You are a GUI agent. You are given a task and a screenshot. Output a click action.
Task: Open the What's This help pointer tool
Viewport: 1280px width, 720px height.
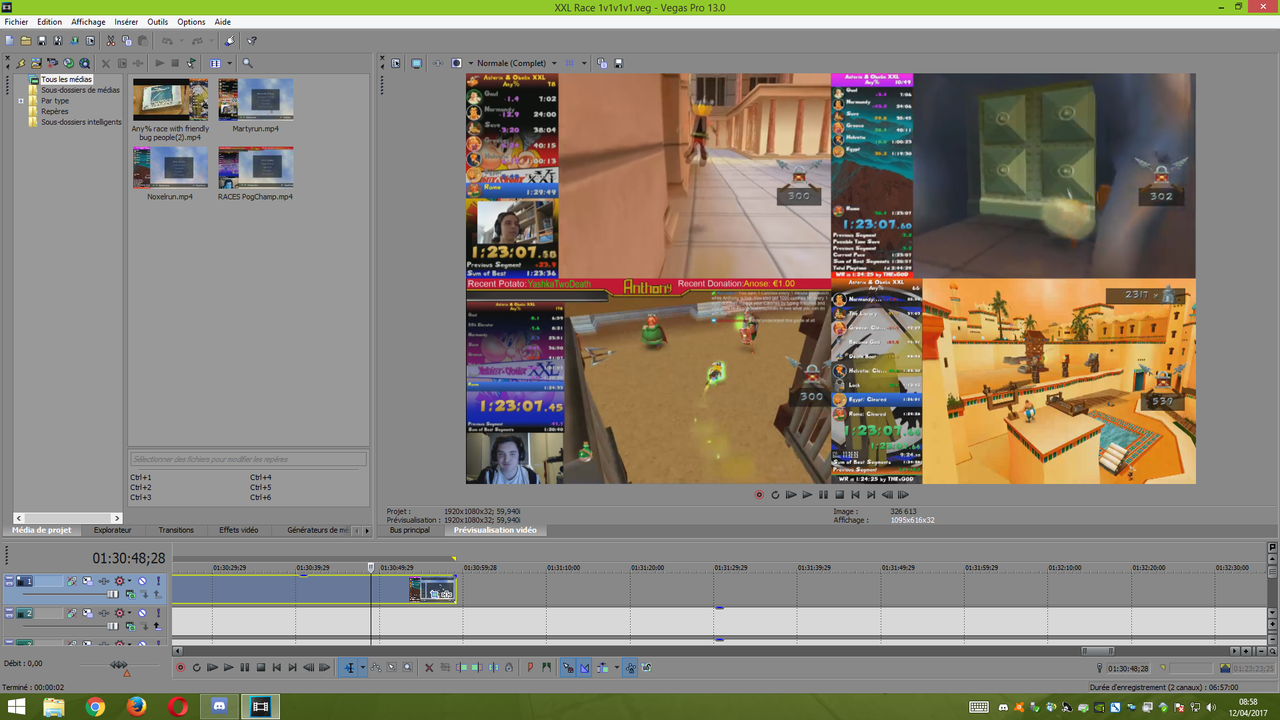click(x=251, y=41)
